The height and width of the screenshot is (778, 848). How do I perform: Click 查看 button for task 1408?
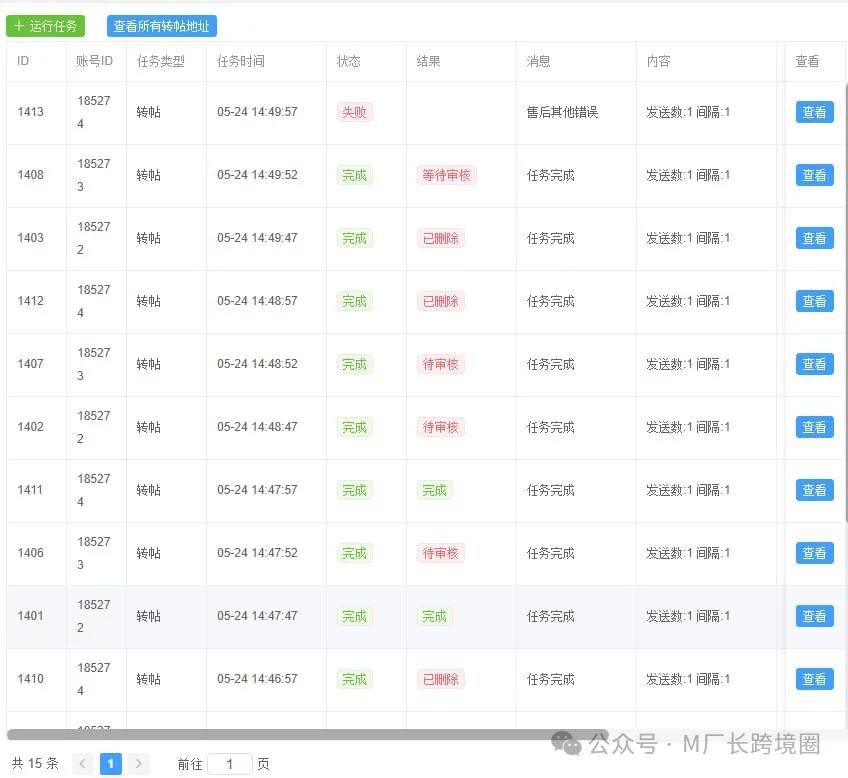pyautogui.click(x=814, y=175)
